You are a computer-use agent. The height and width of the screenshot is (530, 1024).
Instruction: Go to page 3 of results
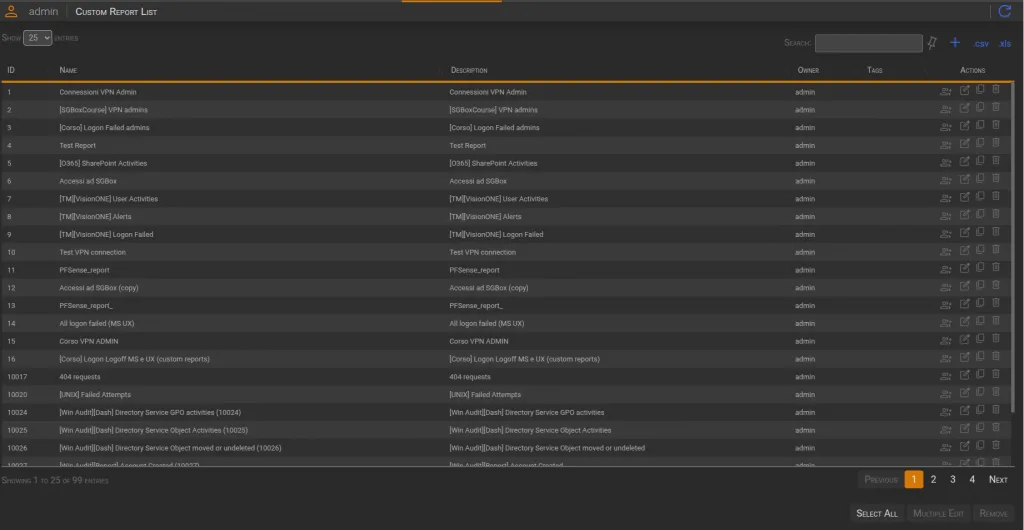953,480
